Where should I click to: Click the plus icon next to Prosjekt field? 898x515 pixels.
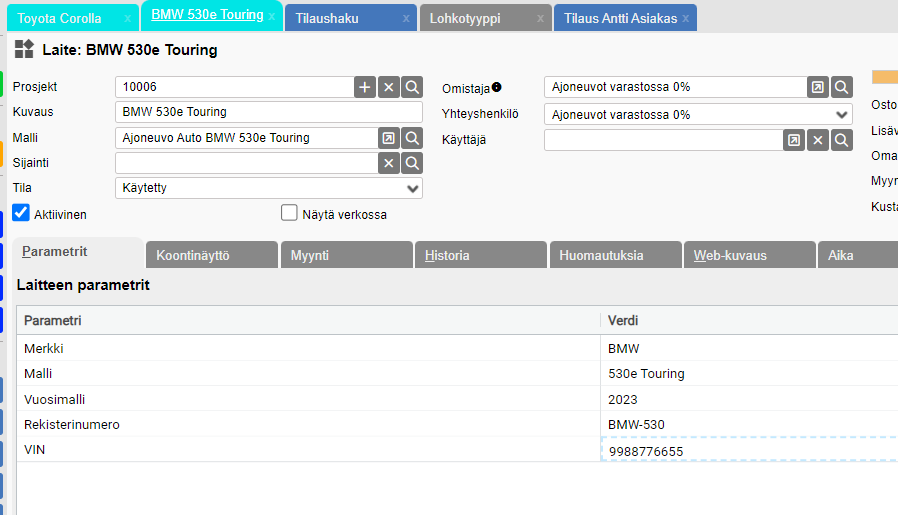[x=365, y=87]
